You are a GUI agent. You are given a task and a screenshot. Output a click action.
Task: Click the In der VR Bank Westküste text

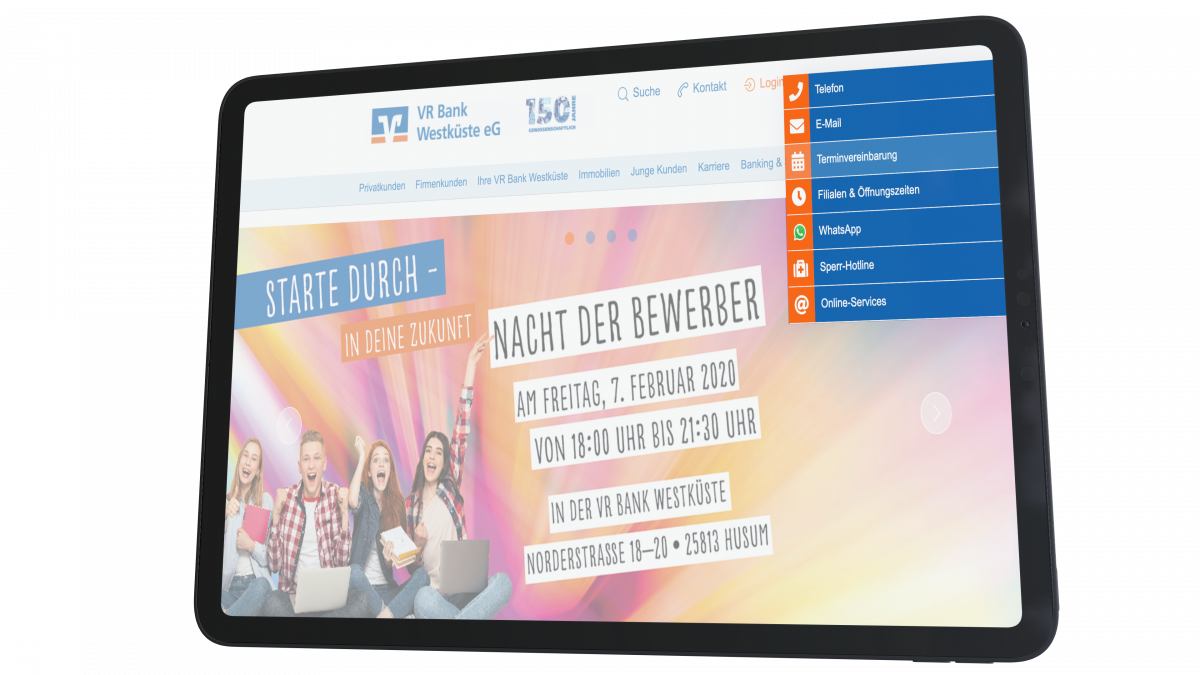pos(638,503)
